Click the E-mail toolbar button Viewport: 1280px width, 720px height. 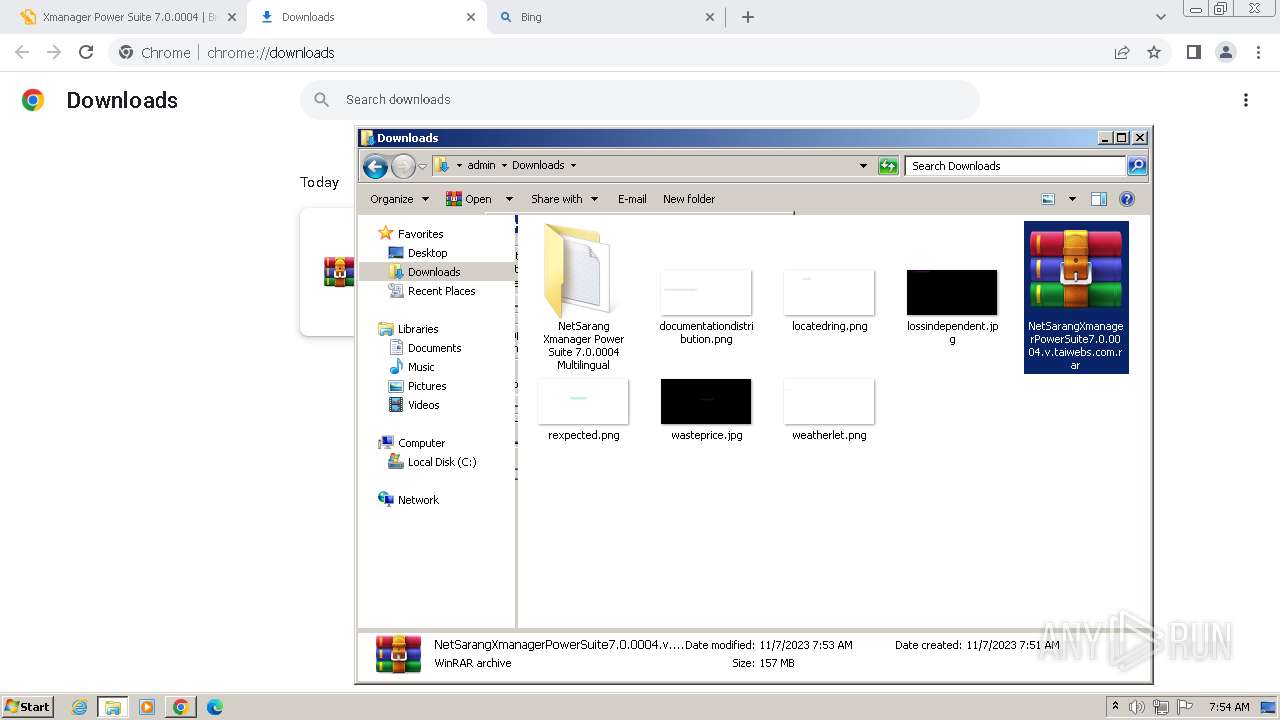pos(632,199)
